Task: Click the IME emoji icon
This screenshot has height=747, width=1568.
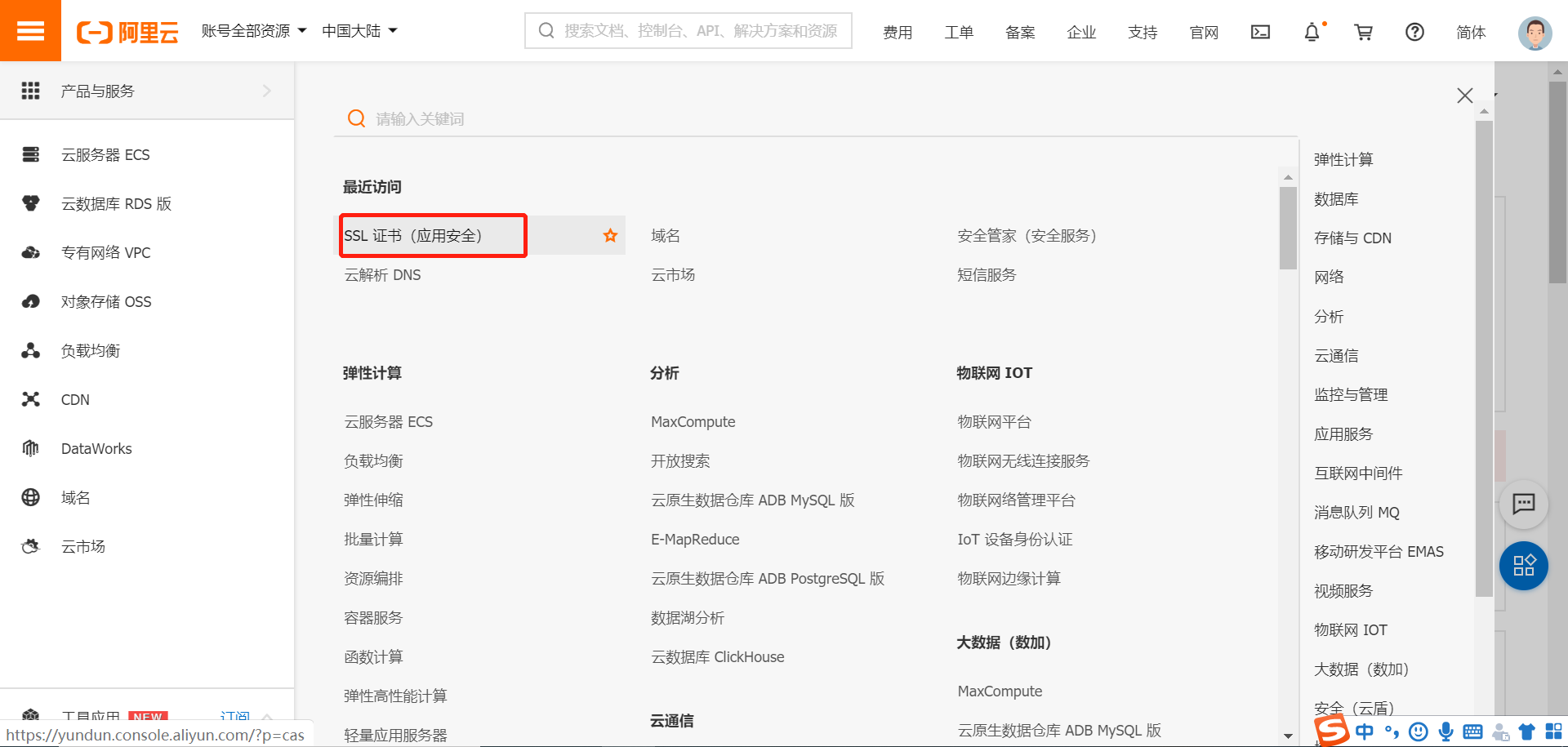Action: coord(1419,731)
